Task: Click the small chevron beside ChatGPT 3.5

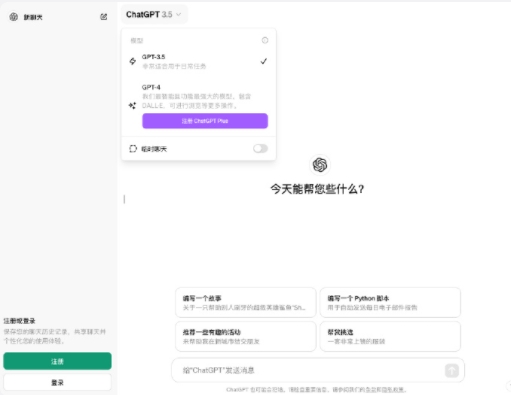Action: [x=178, y=14]
